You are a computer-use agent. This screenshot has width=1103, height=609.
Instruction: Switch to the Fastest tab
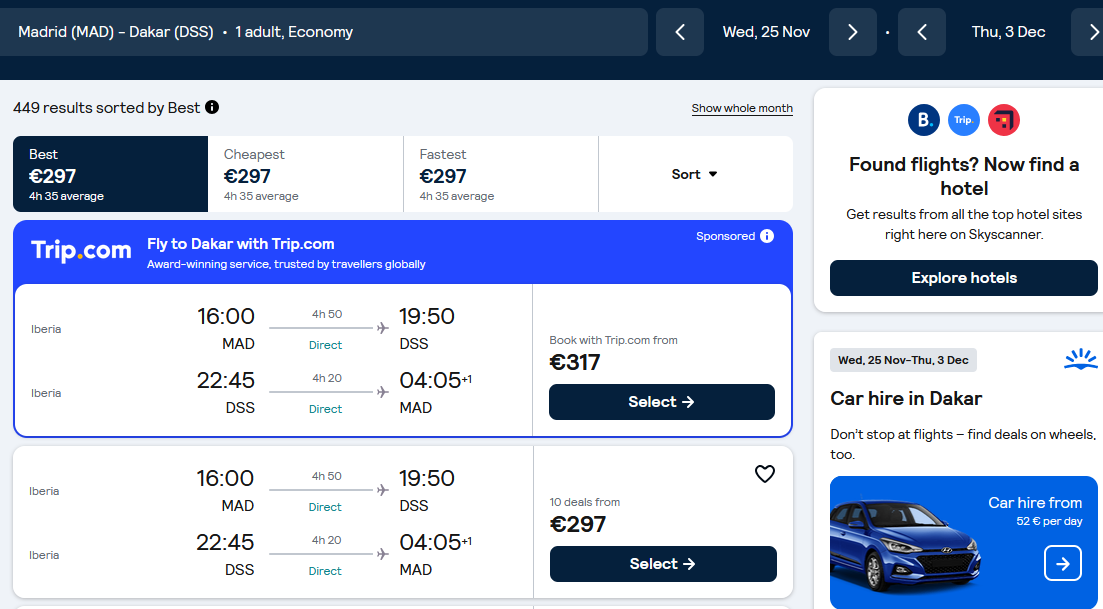[501, 174]
